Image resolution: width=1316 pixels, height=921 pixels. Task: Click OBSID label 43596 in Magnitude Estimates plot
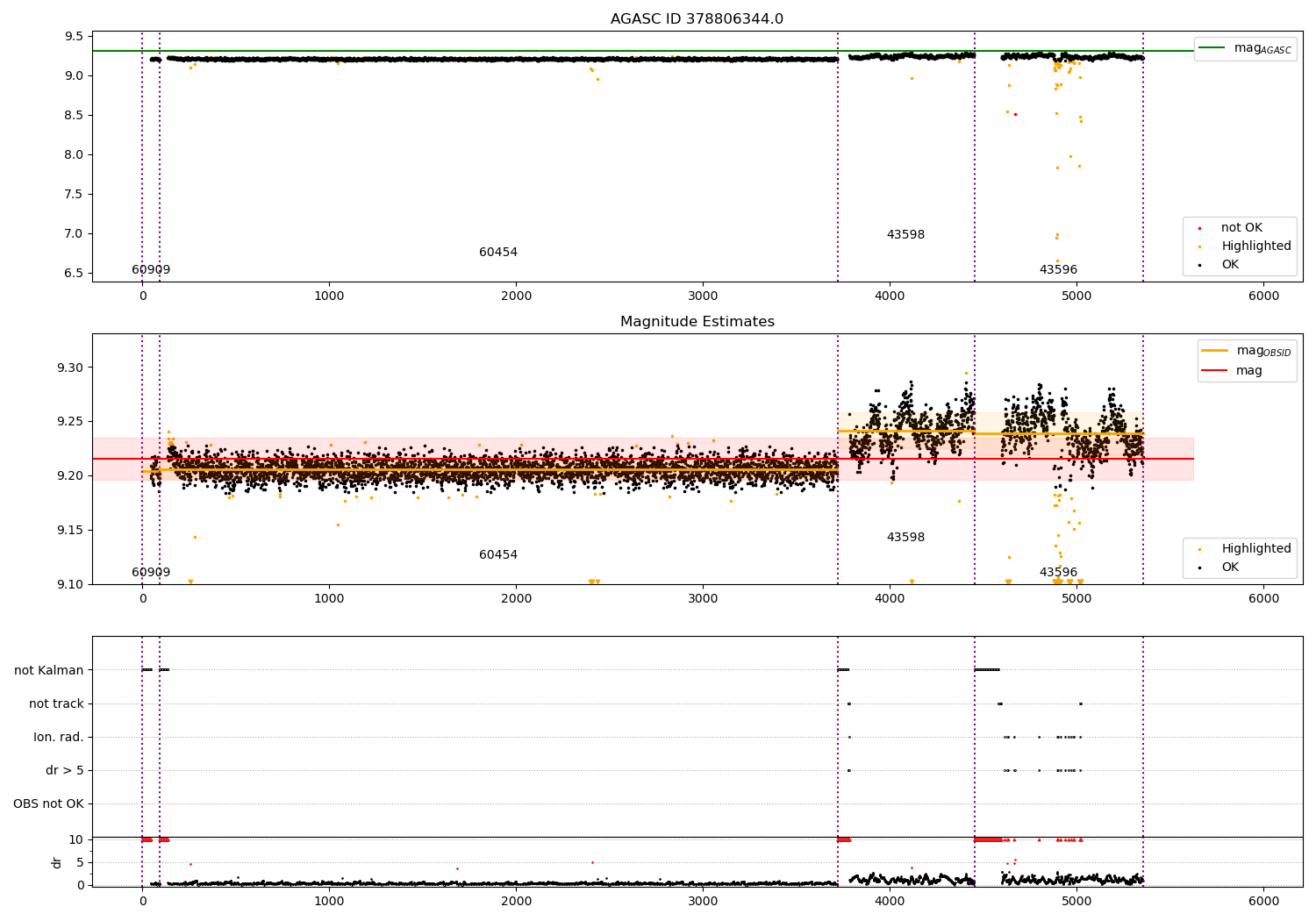click(x=1058, y=573)
